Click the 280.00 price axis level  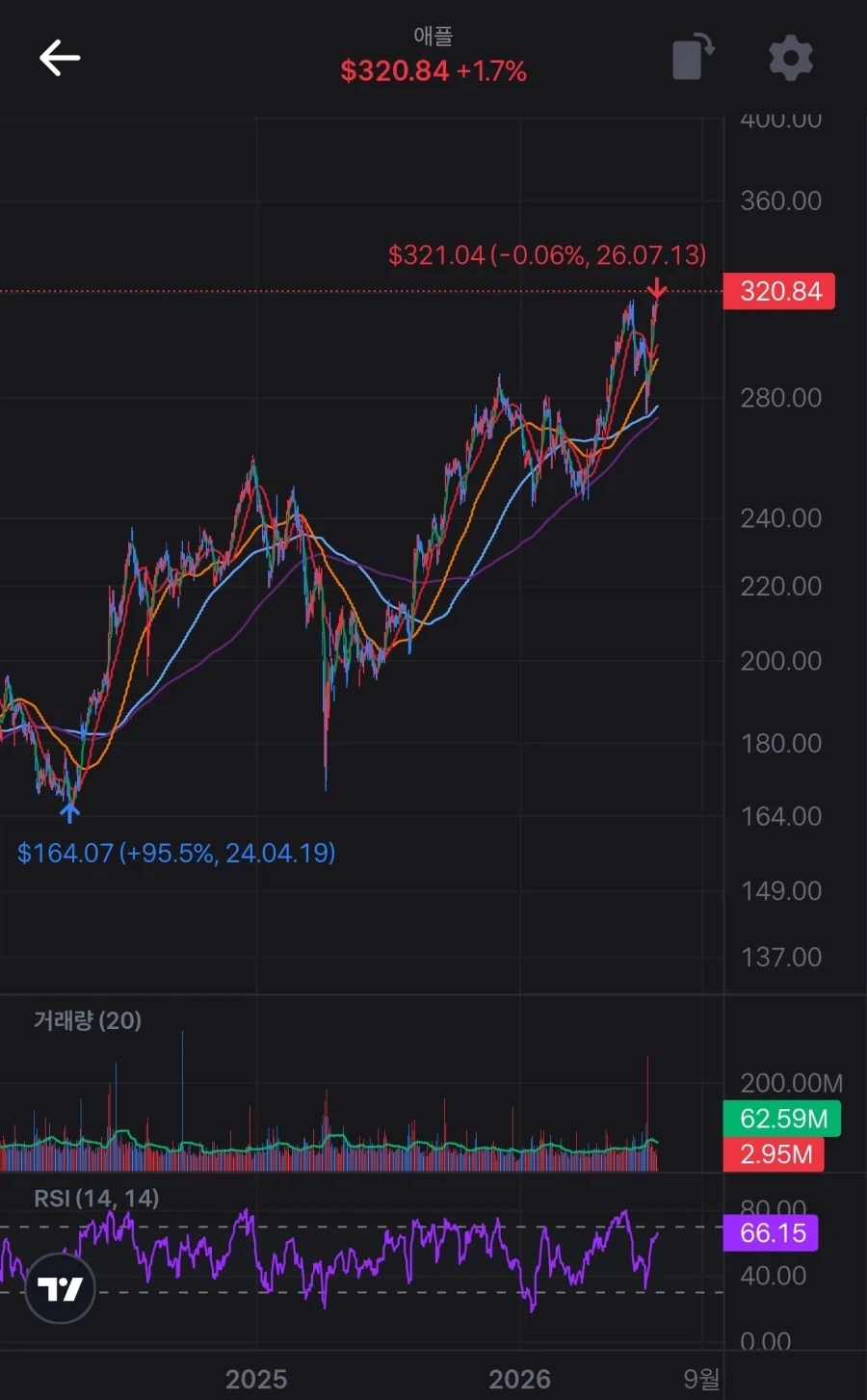[780, 398]
